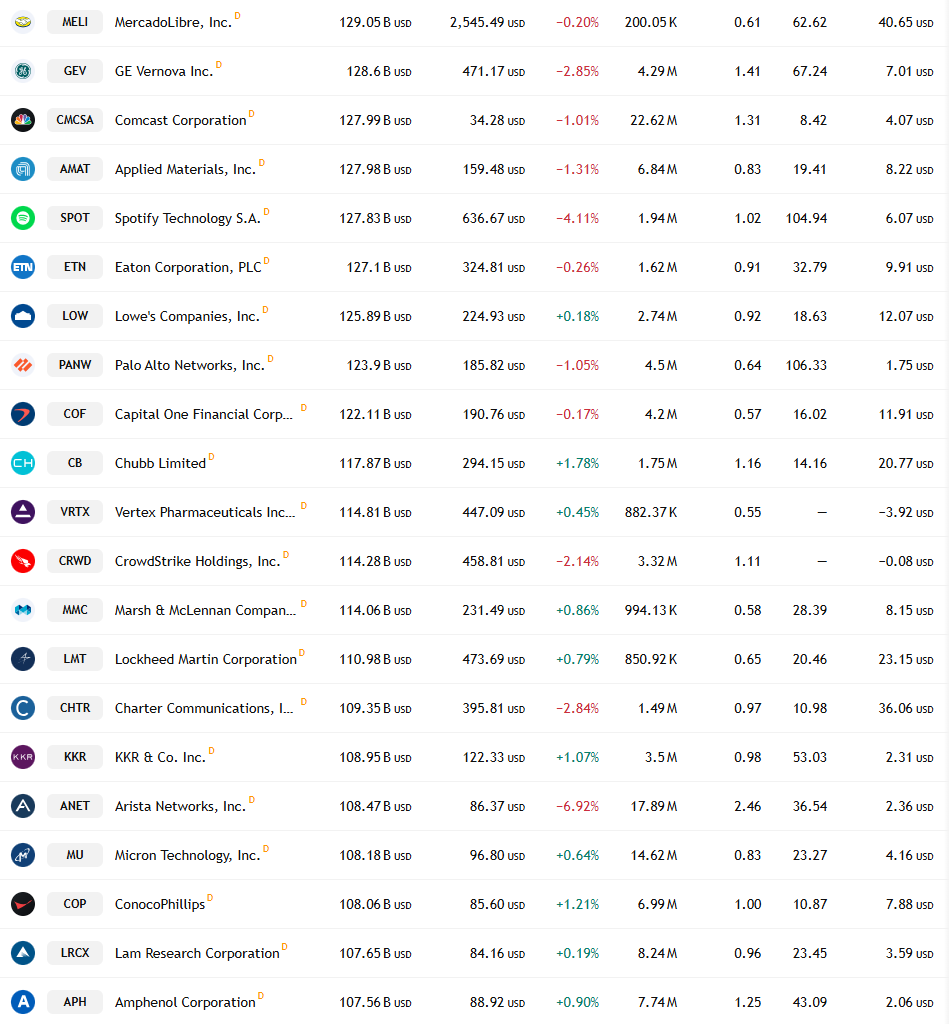Image resolution: width=949 pixels, height=1024 pixels.
Task: Open ConocoPhillips company link
Action: pos(160,904)
